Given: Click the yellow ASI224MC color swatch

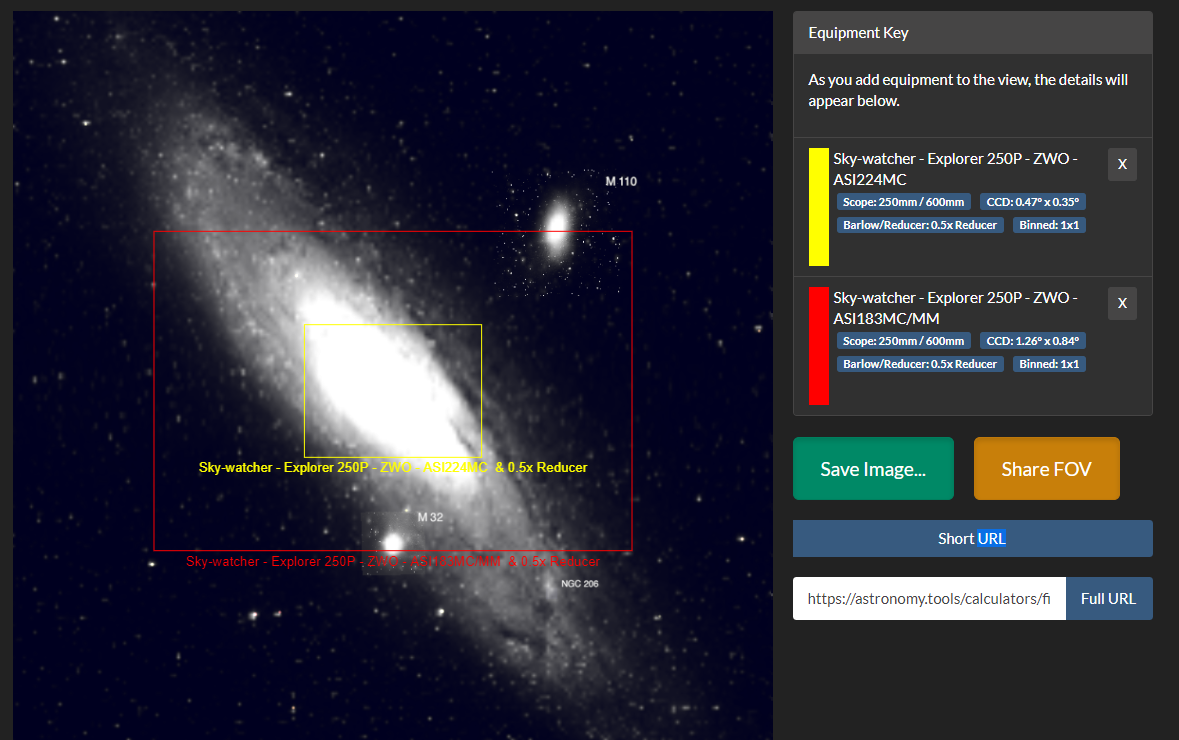Looking at the screenshot, I should [x=818, y=207].
